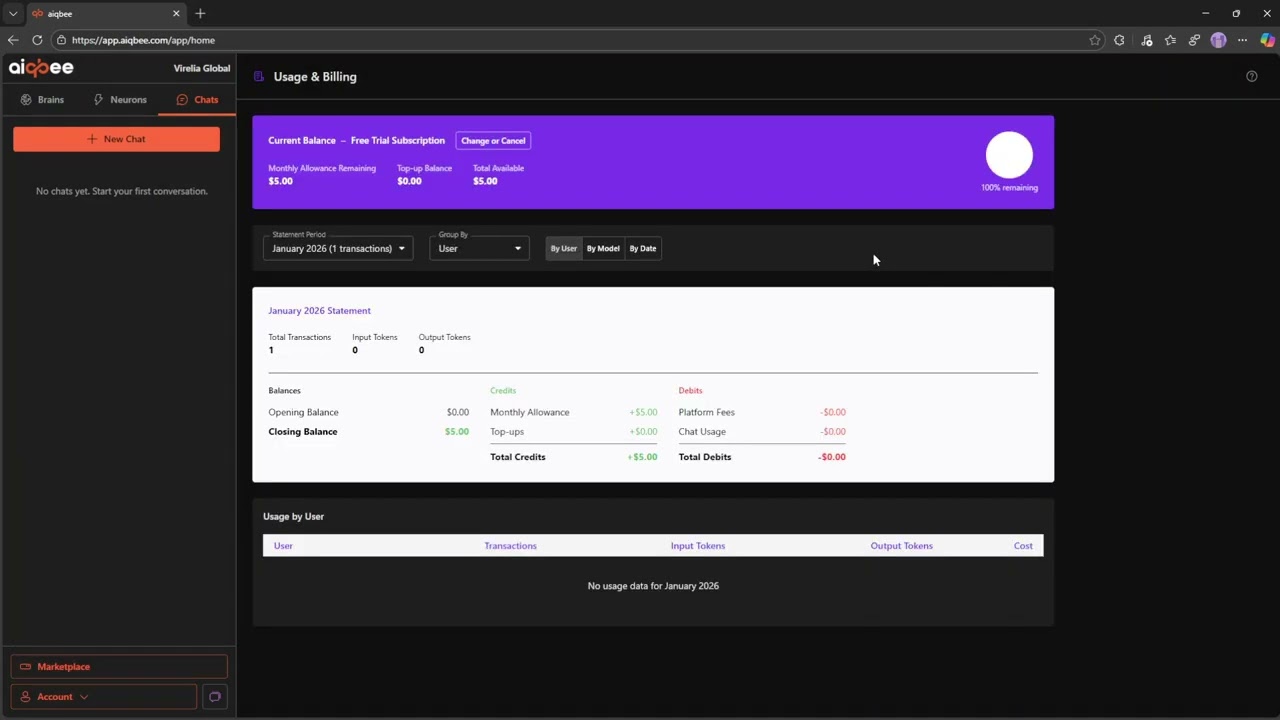
Task: Click the Top-ups credit row
Action: [x=574, y=432]
